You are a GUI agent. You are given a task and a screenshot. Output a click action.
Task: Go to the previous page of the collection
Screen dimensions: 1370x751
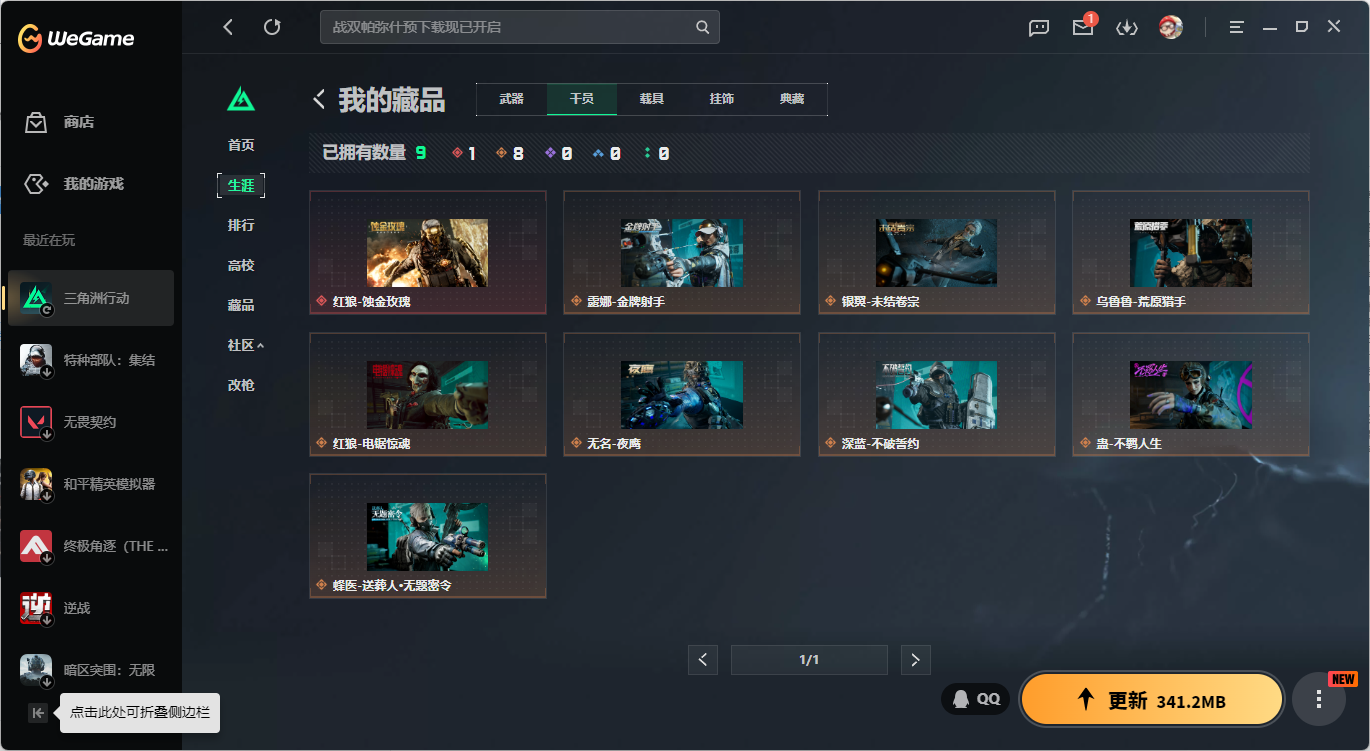click(x=703, y=660)
